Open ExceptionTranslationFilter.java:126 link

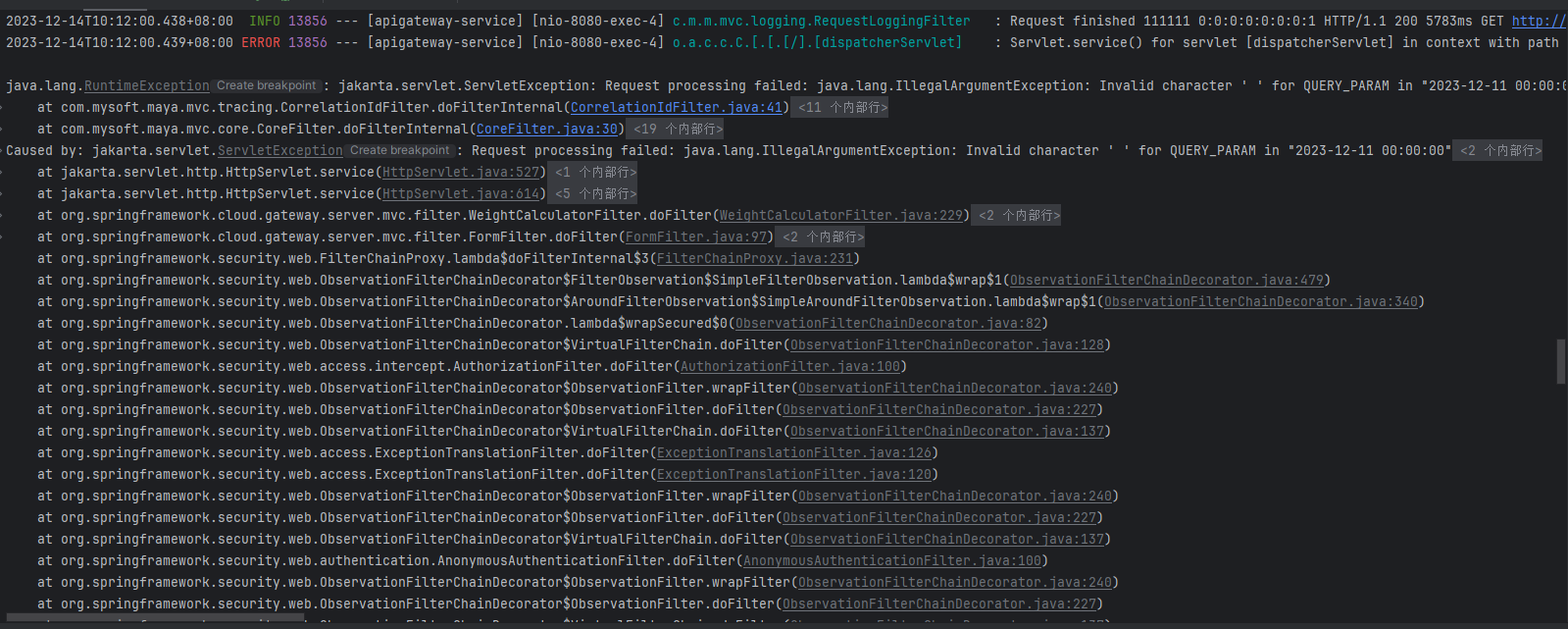(x=794, y=452)
